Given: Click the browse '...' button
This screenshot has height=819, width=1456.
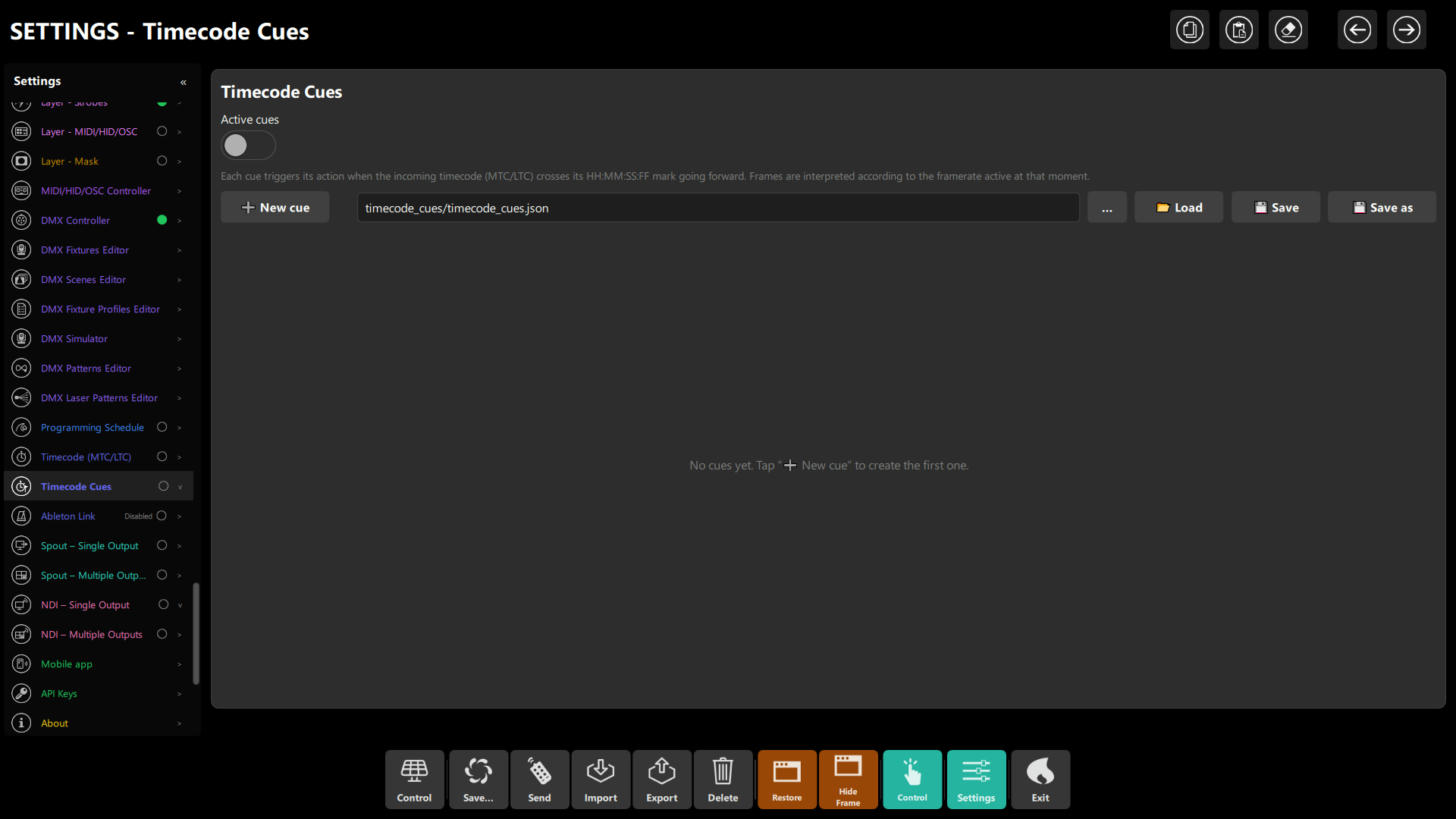Looking at the screenshot, I should [x=1107, y=207].
